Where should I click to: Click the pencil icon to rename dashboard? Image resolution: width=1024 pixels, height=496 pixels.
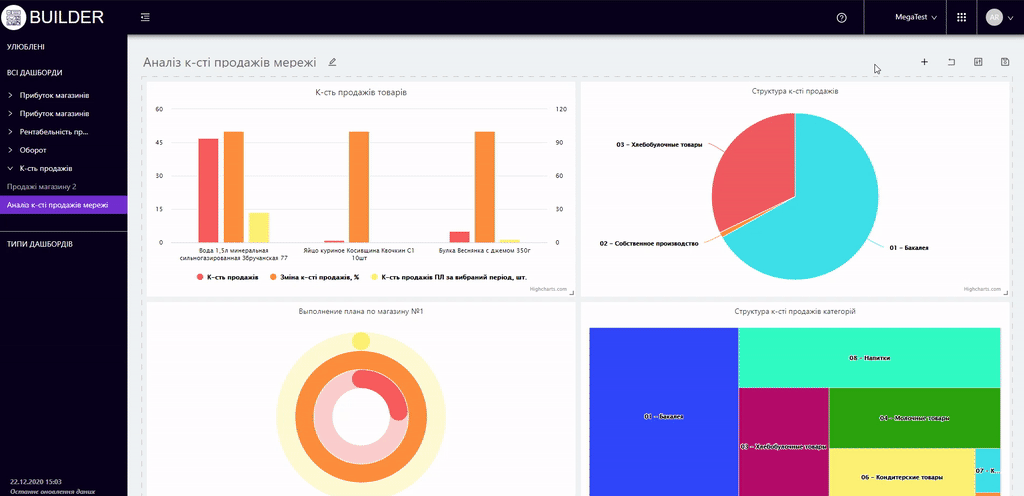point(333,62)
